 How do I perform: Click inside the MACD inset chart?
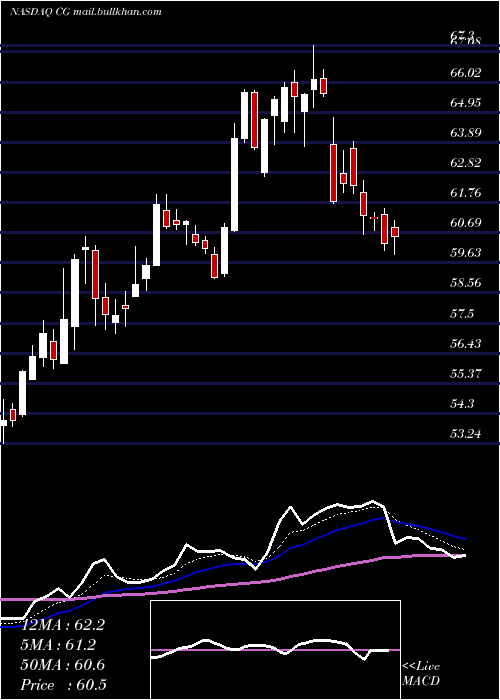pyautogui.click(x=275, y=650)
